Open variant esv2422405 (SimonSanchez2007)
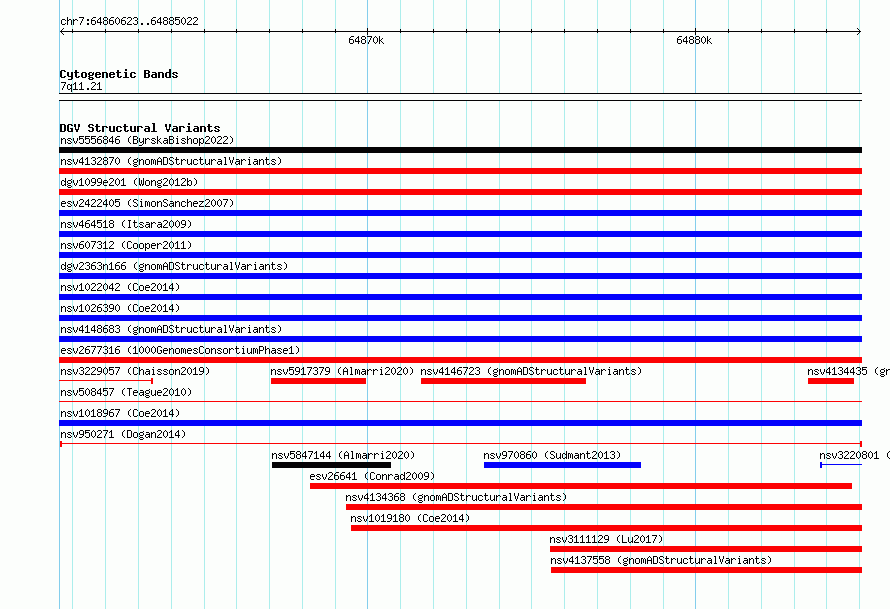890x609 pixels. click(147, 203)
